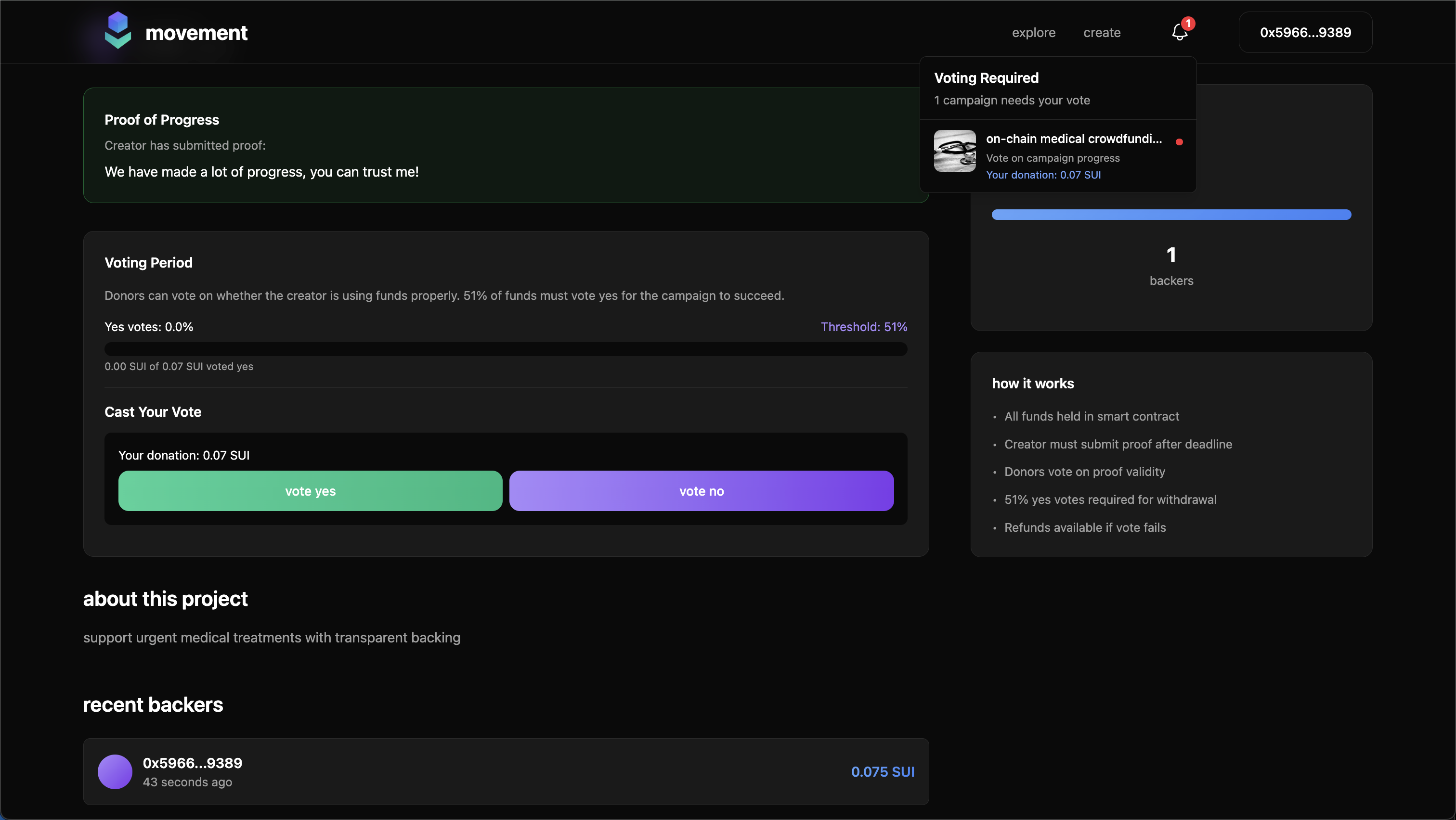Click the movement cube logo icon
Image resolution: width=1456 pixels, height=820 pixels.
point(117,30)
